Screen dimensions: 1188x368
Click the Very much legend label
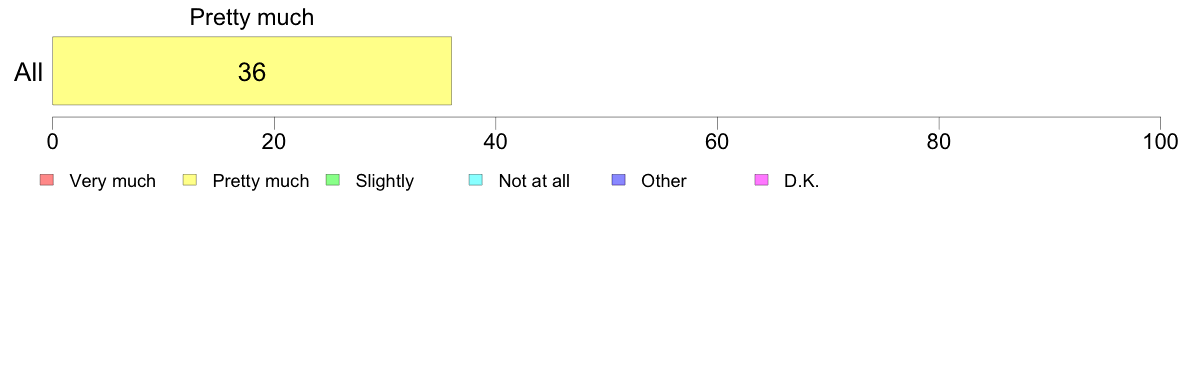(112, 181)
